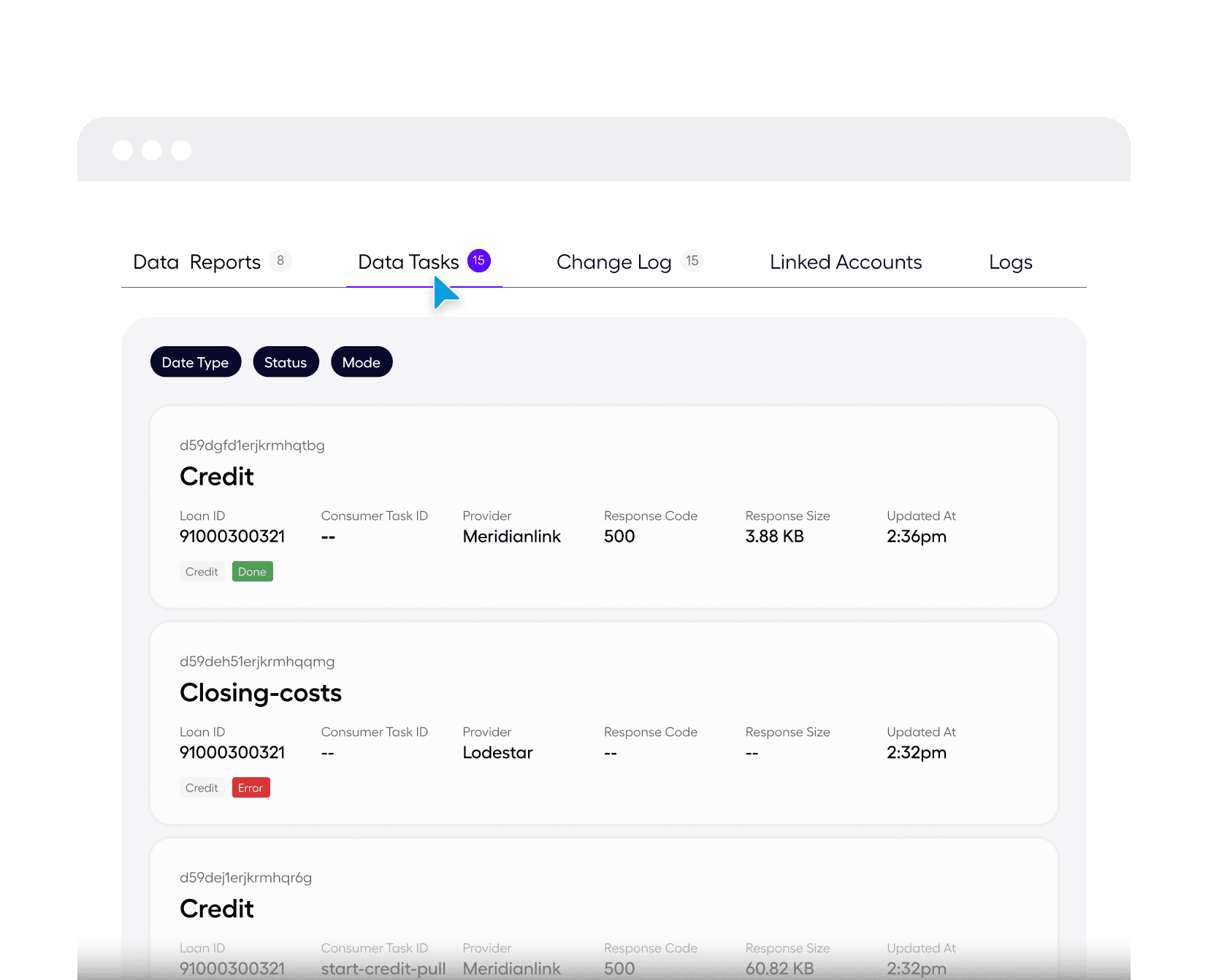This screenshot has height=980, width=1208.
Task: Click the Lodestar provider name
Action: pyautogui.click(x=497, y=753)
